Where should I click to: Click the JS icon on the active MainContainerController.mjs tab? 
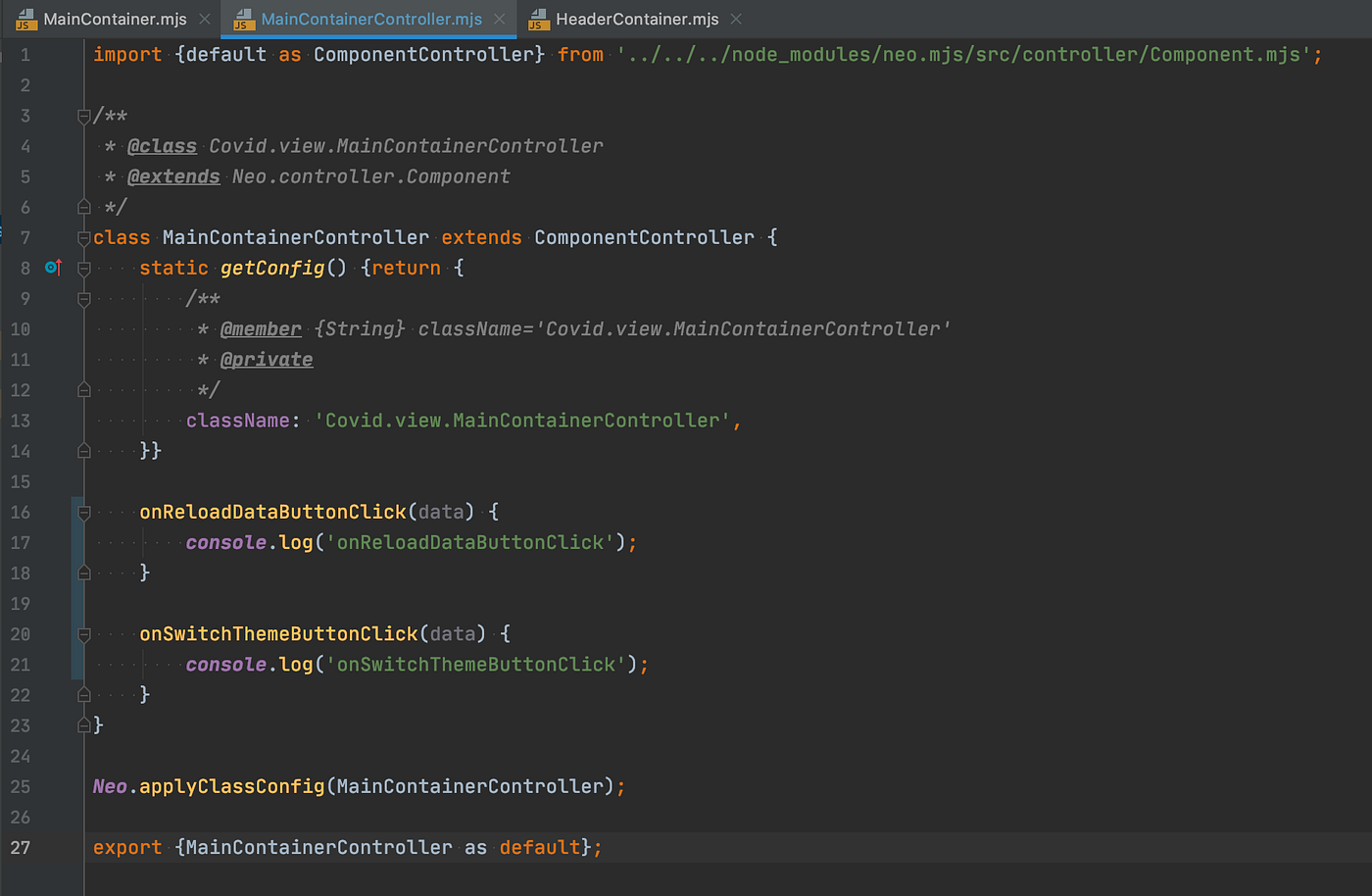coord(245,18)
